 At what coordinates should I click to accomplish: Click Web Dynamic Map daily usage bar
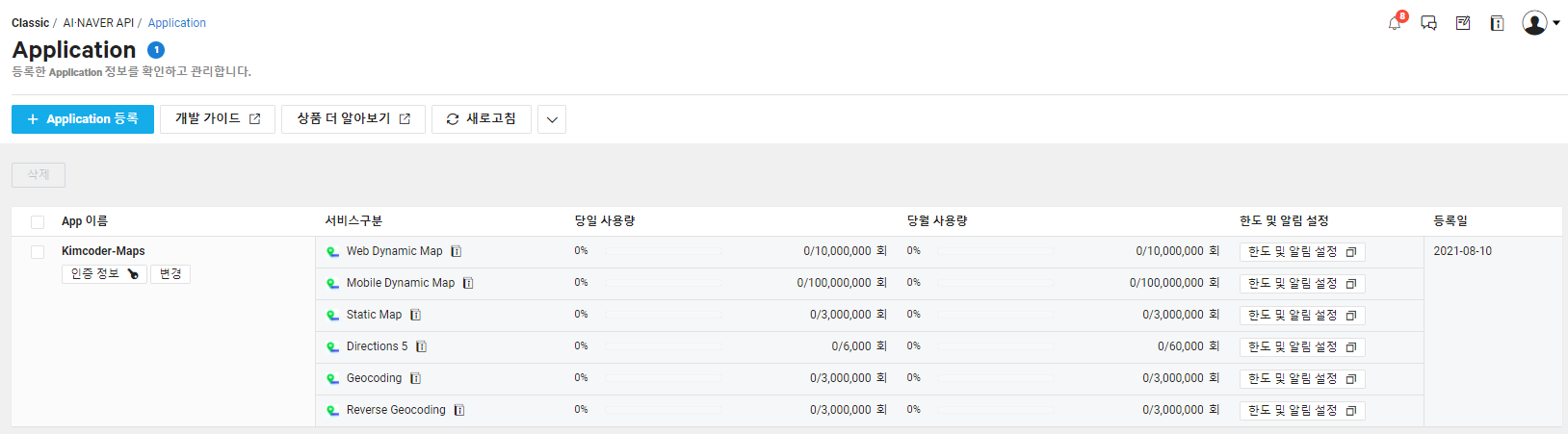pyautogui.click(x=663, y=251)
